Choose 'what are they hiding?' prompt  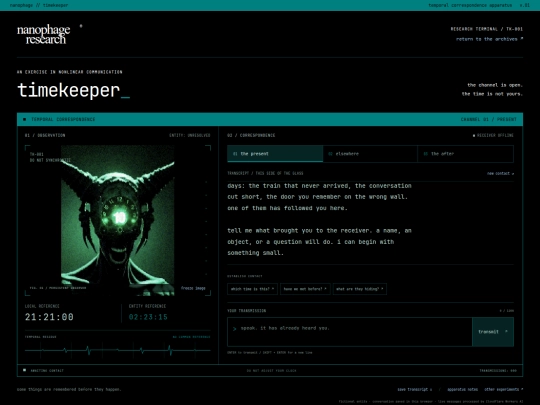coord(360,289)
